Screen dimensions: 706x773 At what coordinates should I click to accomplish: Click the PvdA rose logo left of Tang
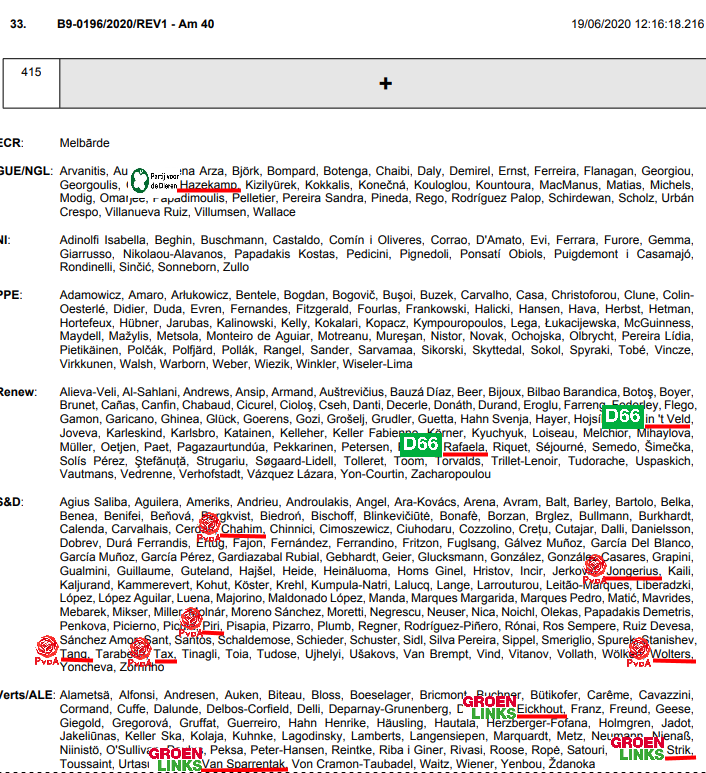click(x=47, y=651)
